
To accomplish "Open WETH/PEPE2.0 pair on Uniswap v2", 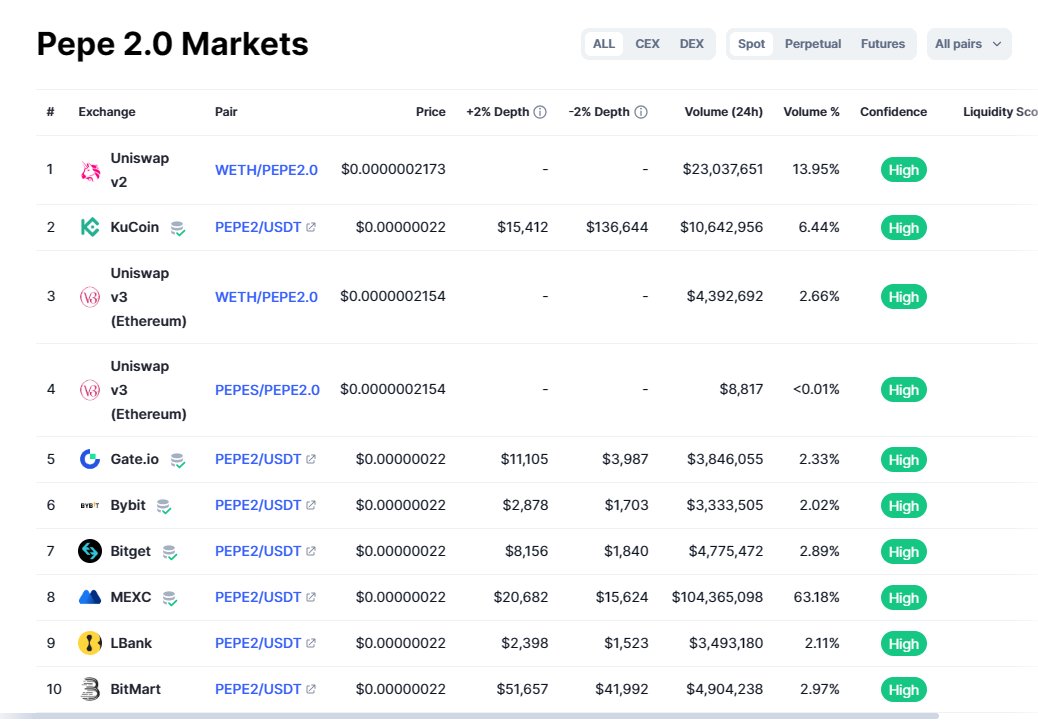I will point(266,170).
